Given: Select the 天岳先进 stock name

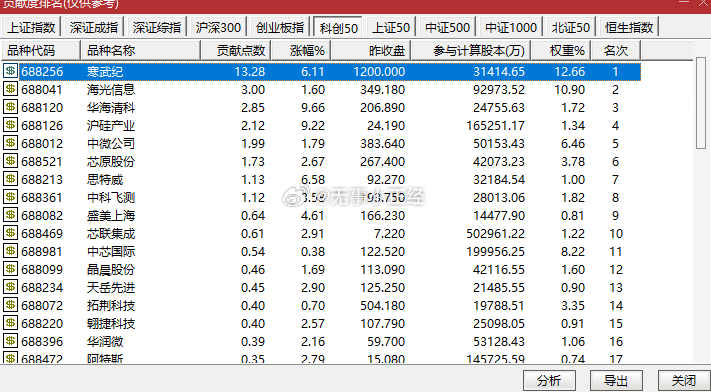Looking at the screenshot, I should click(111, 287).
